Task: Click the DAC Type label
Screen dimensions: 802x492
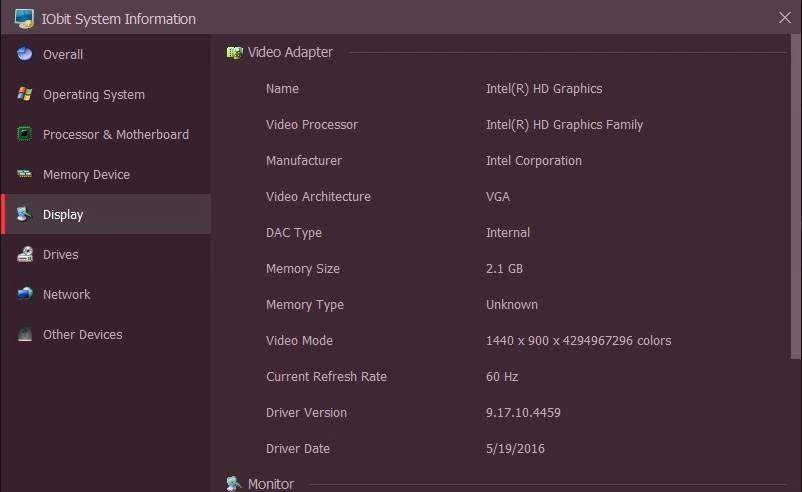Action: [294, 233]
